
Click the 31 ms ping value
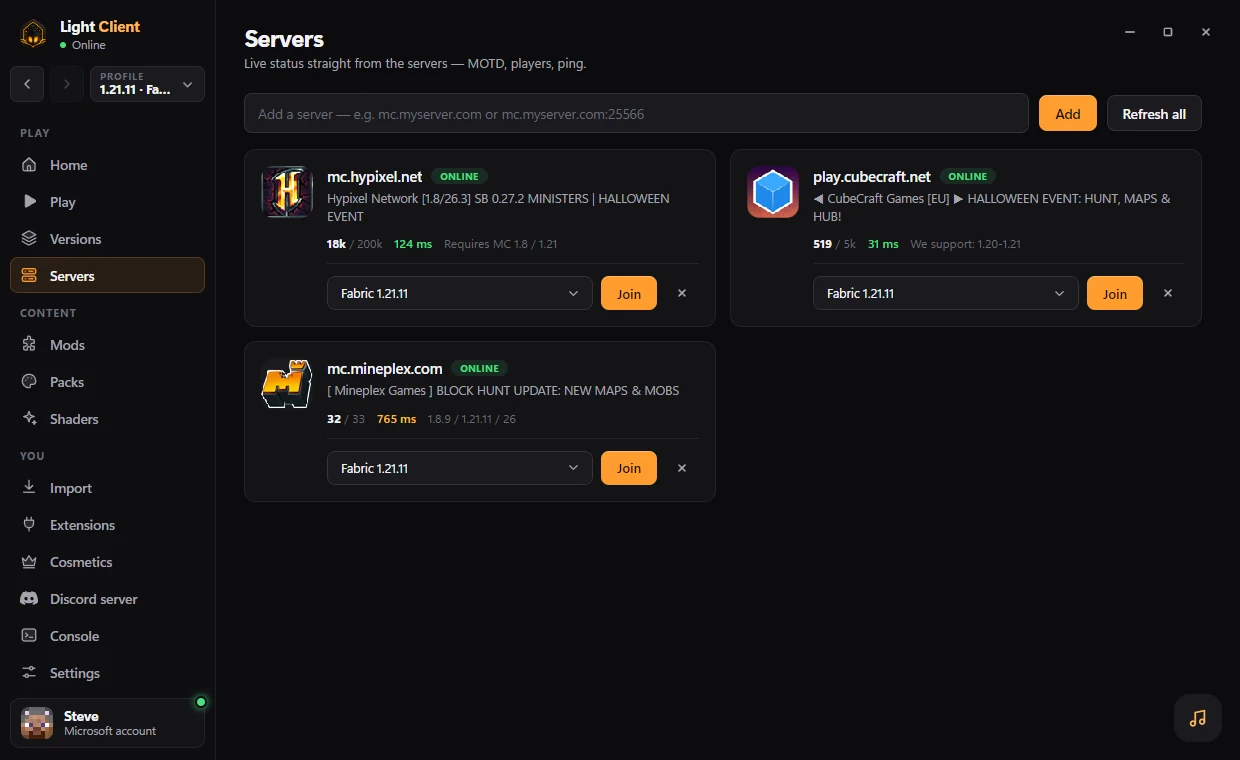[x=884, y=244]
